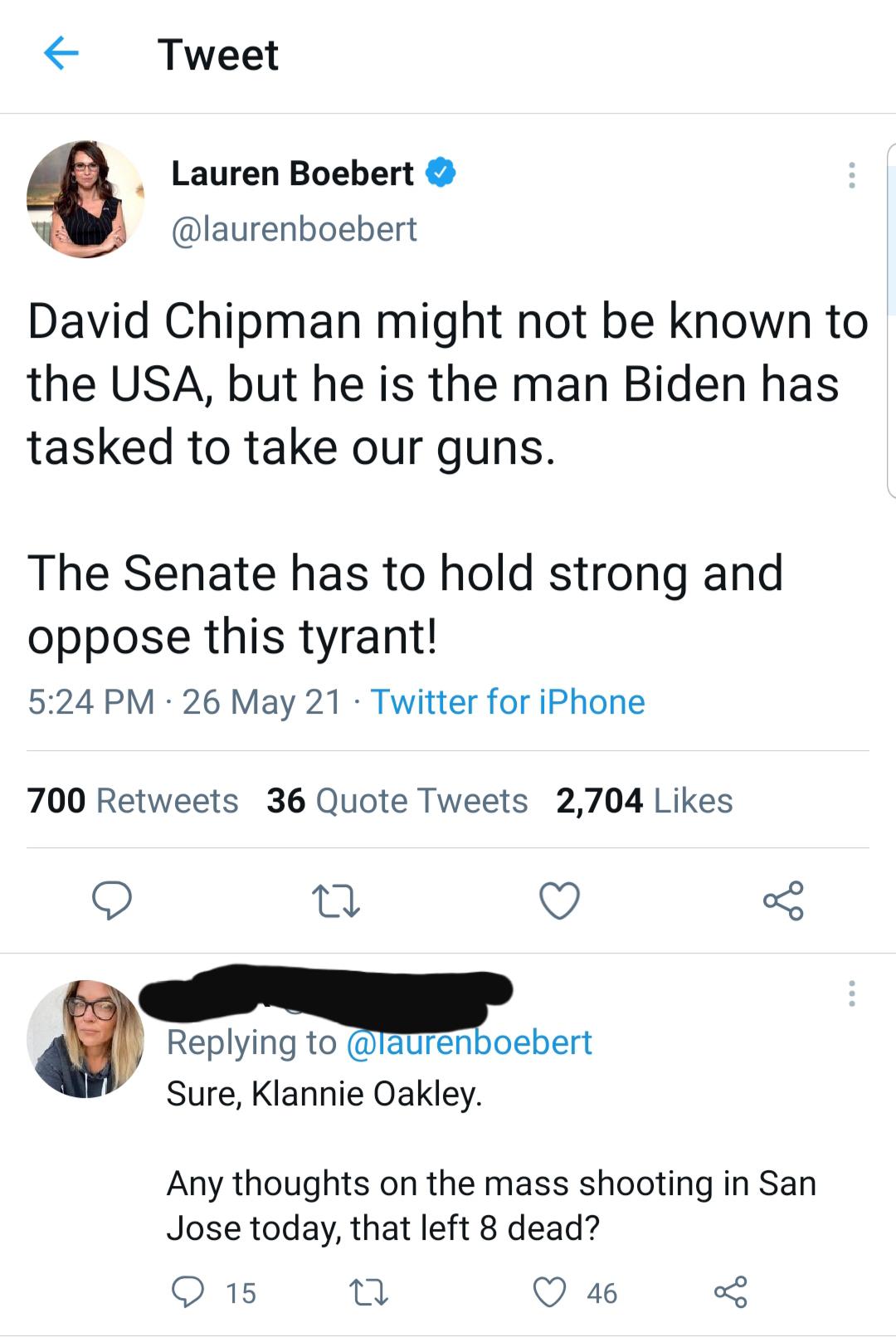The width and height of the screenshot is (896, 1342).
Task: Like the main tweet with heart icon
Action: (x=559, y=901)
